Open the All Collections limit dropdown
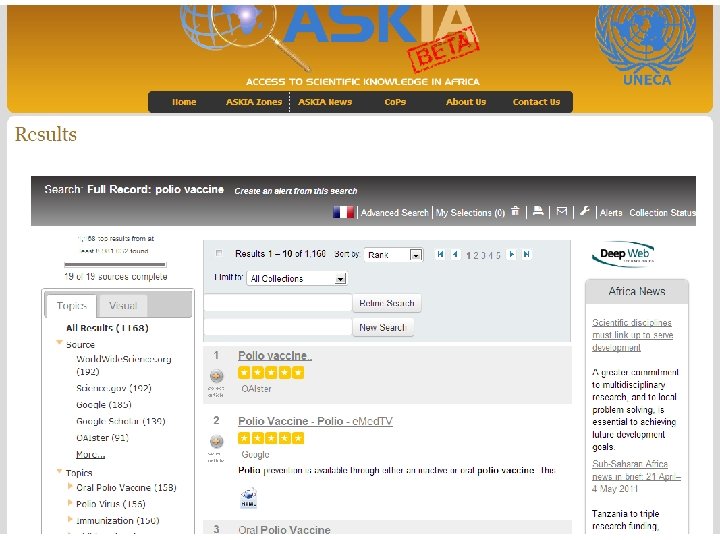 click(x=297, y=278)
